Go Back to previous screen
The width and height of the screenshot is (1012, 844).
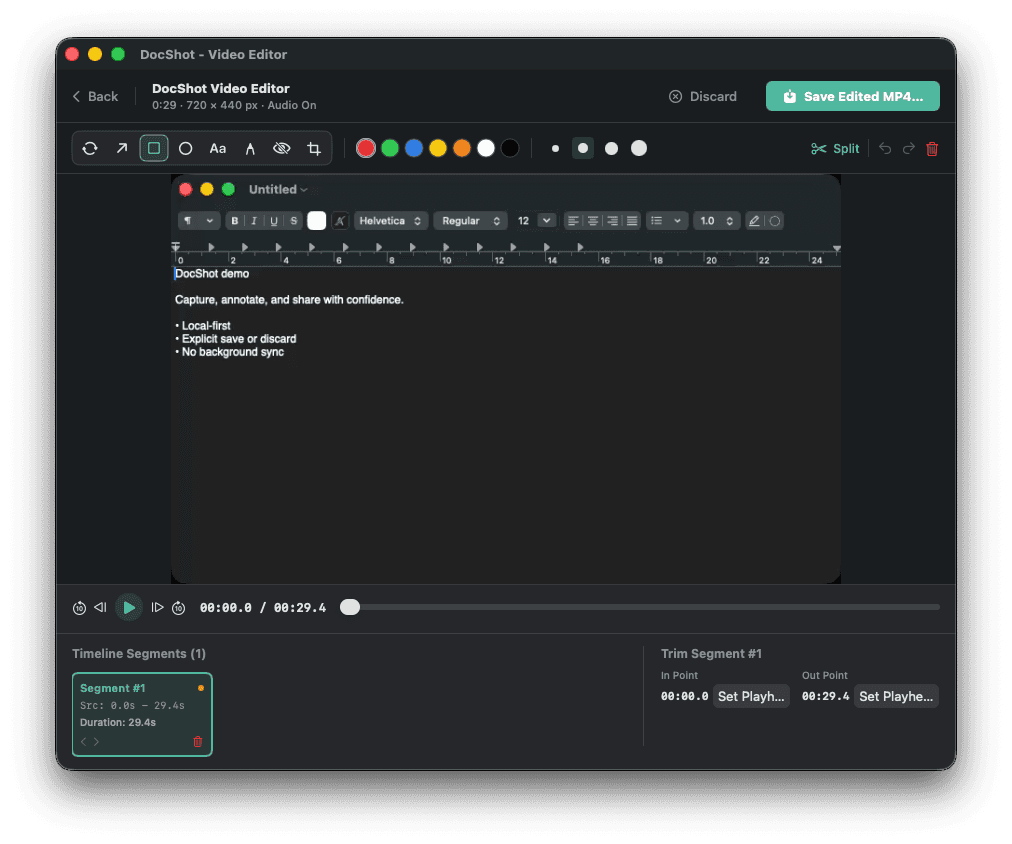(x=96, y=96)
